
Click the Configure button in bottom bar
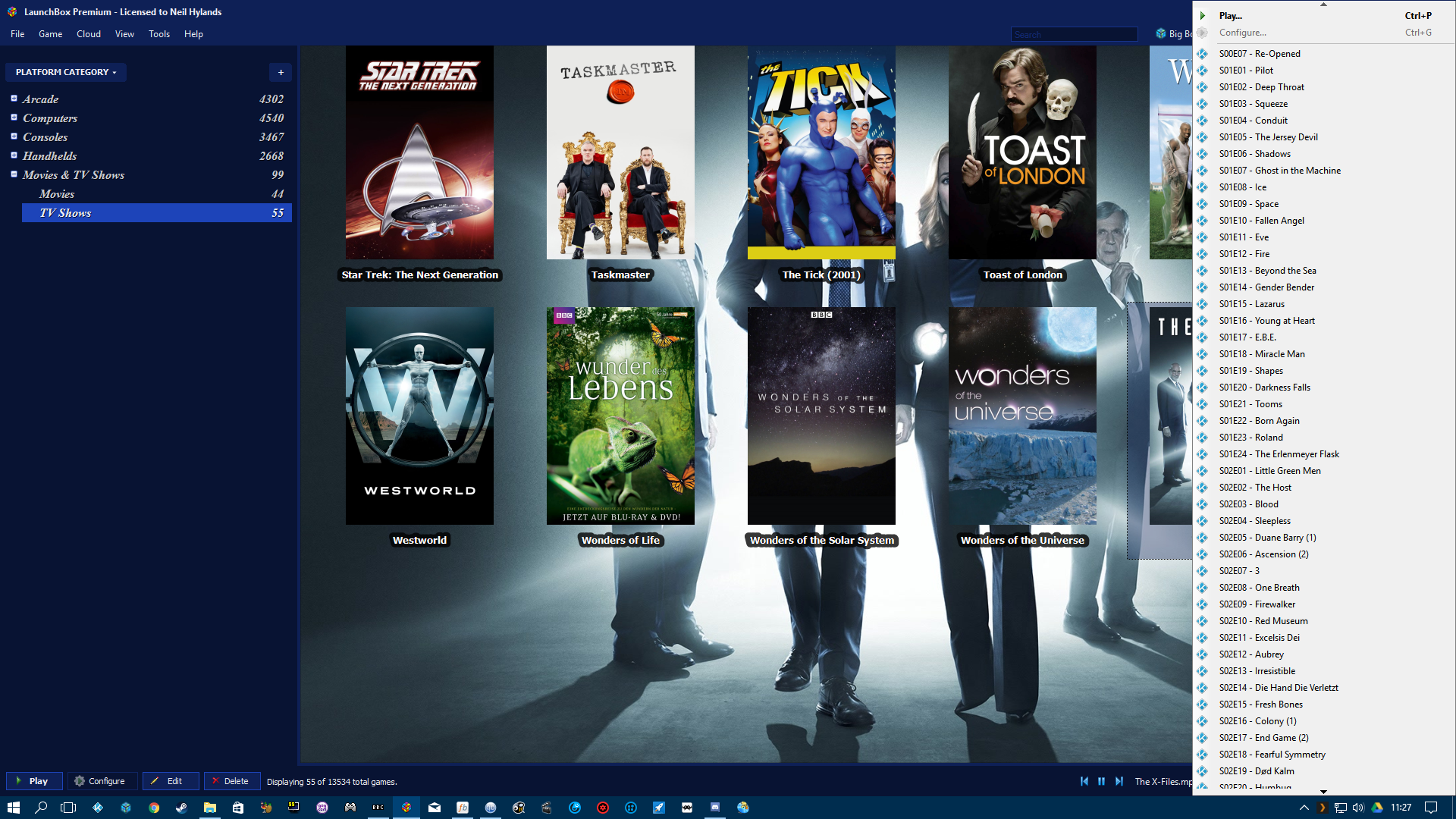coord(102,781)
